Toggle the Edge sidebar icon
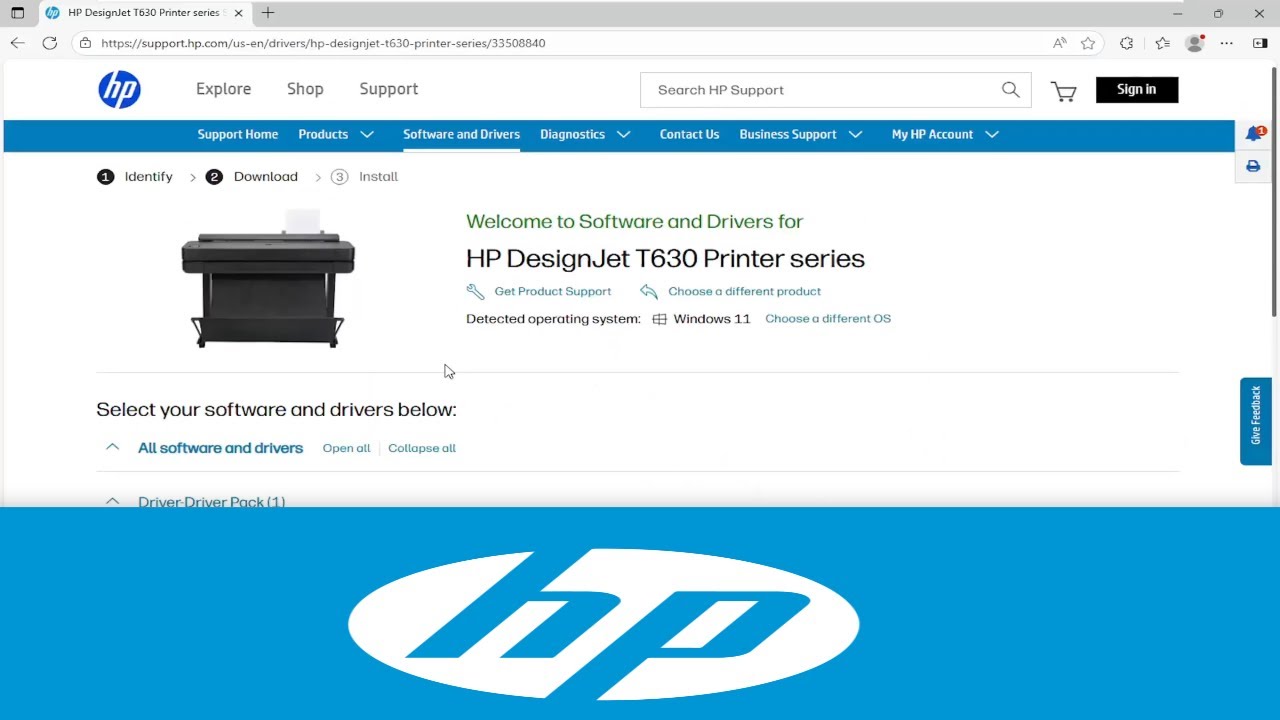The image size is (1280, 720). [1260, 43]
